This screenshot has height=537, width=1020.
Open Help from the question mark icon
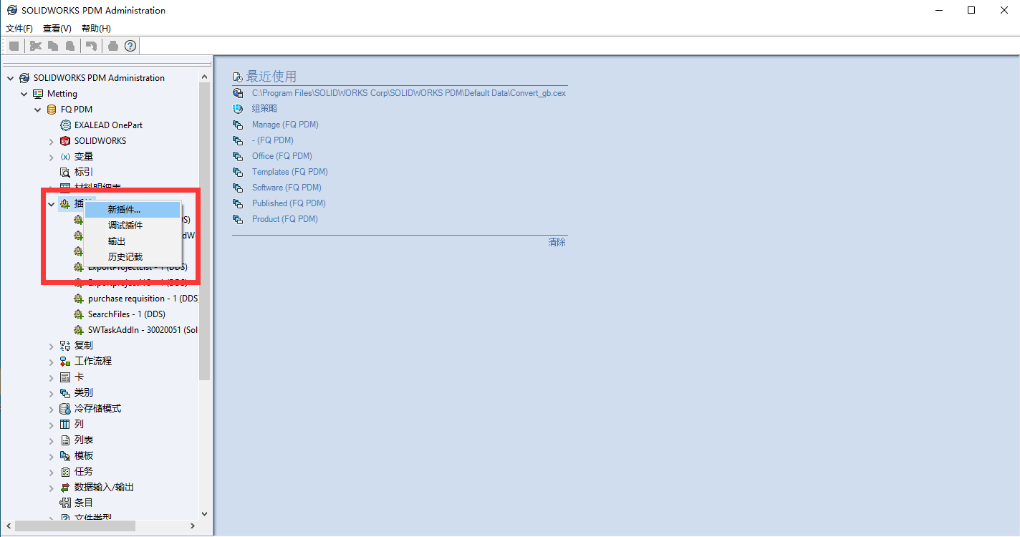(130, 46)
